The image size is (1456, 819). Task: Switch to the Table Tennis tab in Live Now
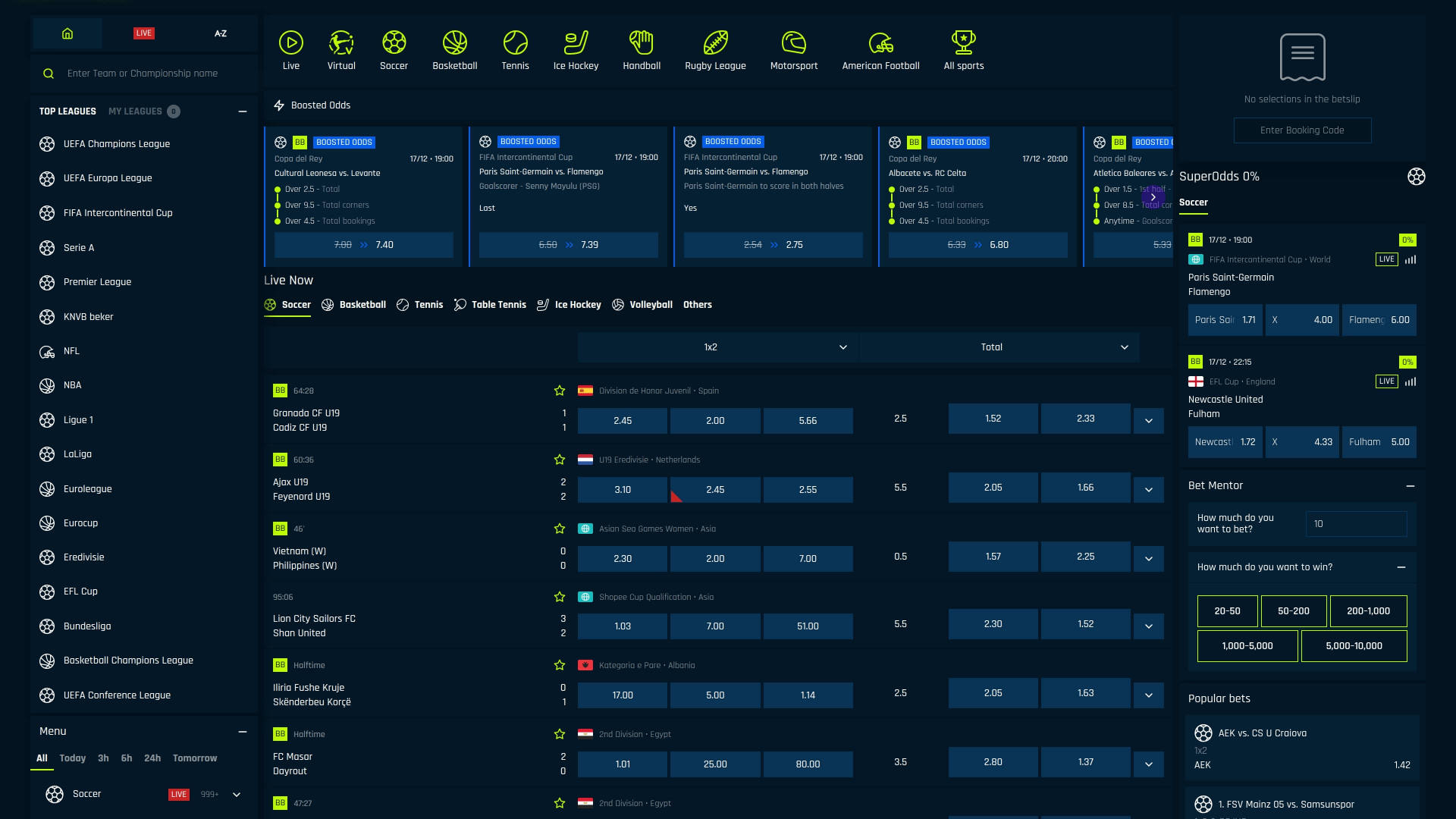tap(490, 304)
